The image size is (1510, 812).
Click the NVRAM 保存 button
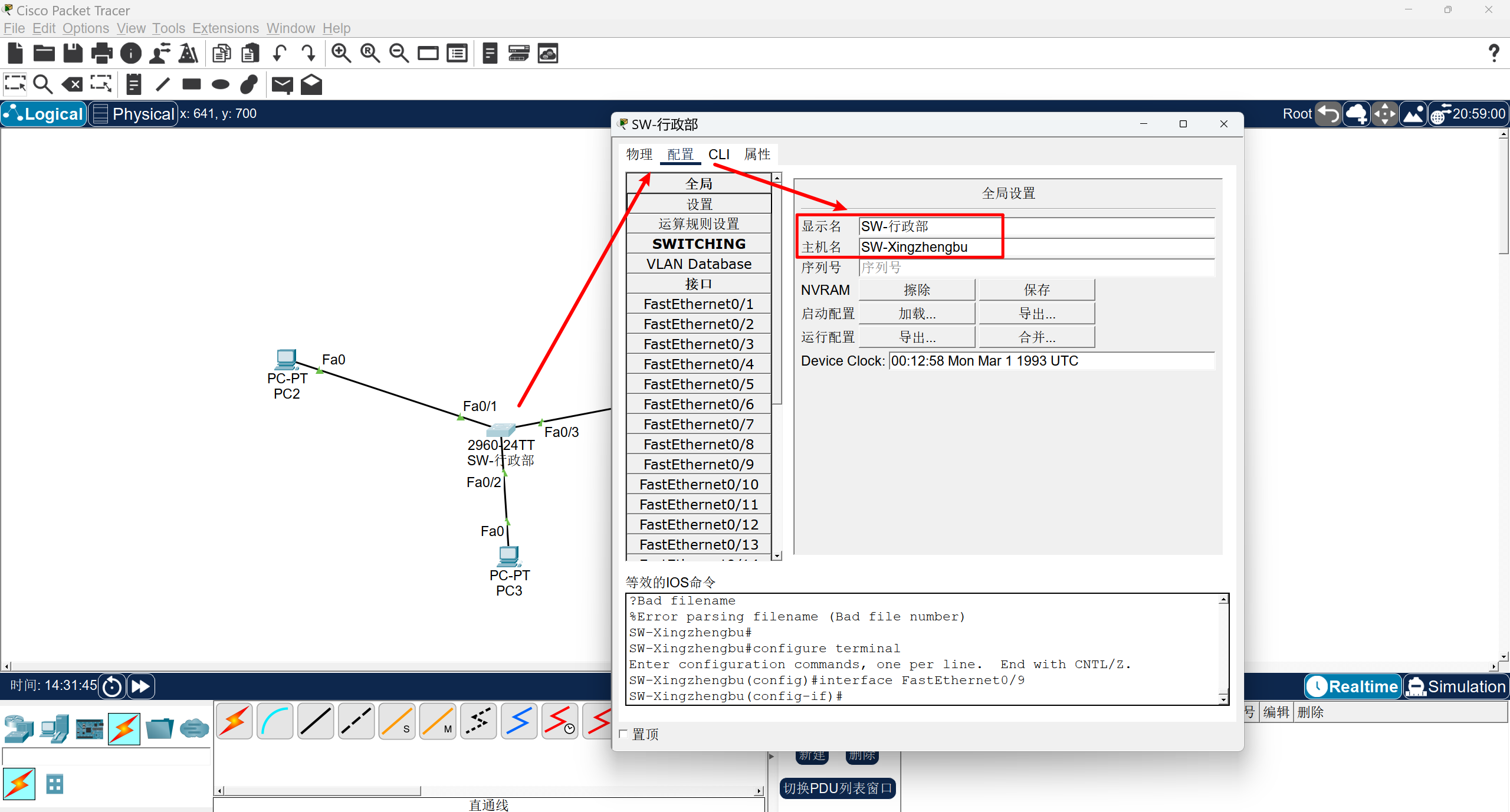pos(1037,290)
